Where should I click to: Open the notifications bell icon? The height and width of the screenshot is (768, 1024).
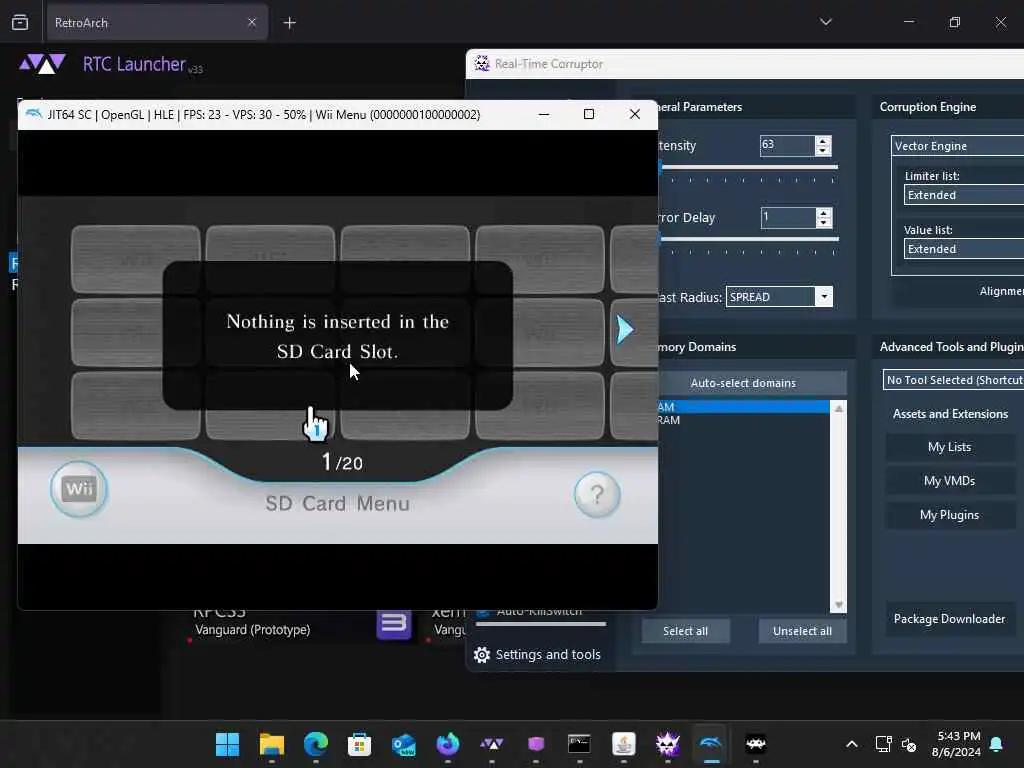(x=997, y=744)
